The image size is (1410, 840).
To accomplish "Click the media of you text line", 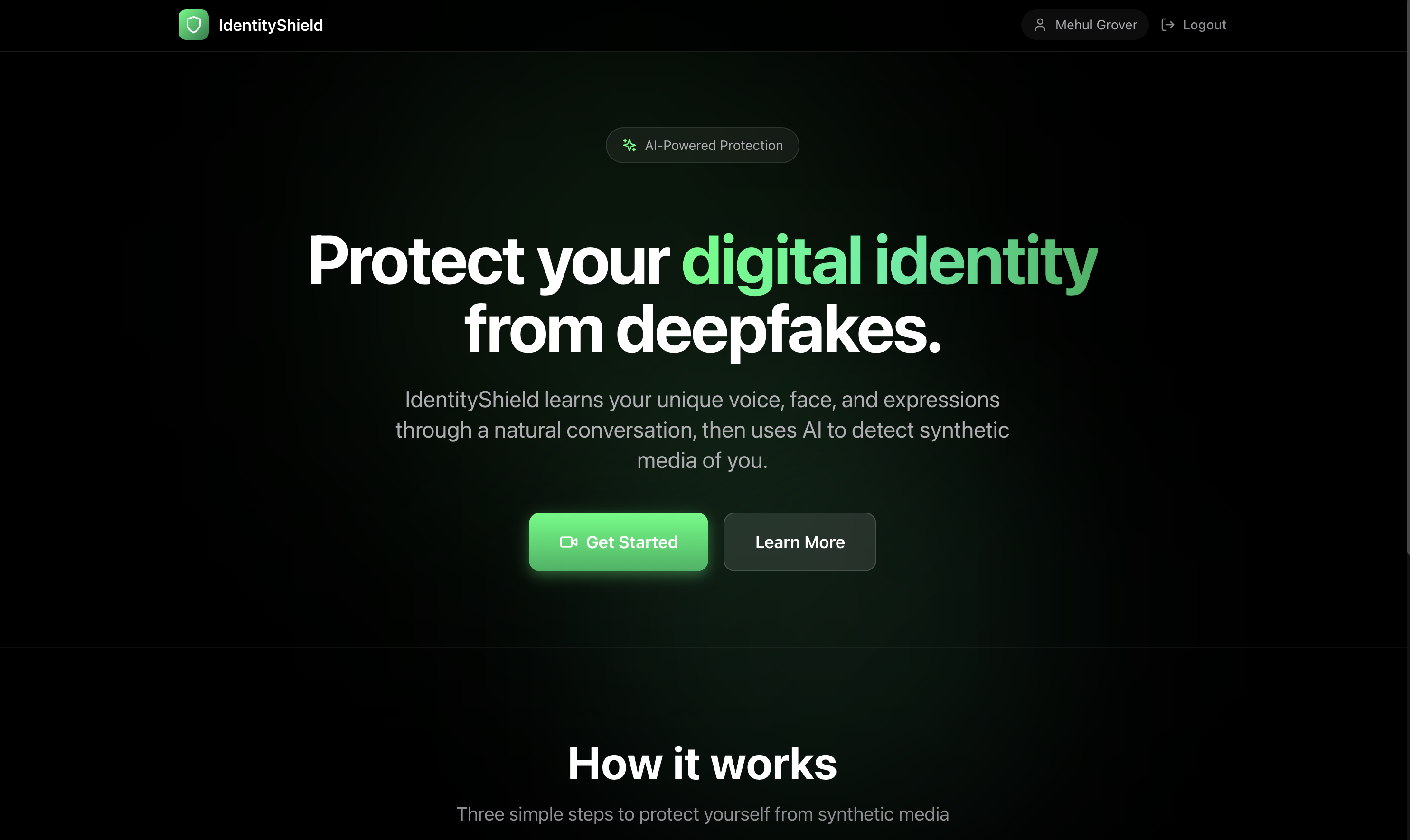I will [702, 460].
